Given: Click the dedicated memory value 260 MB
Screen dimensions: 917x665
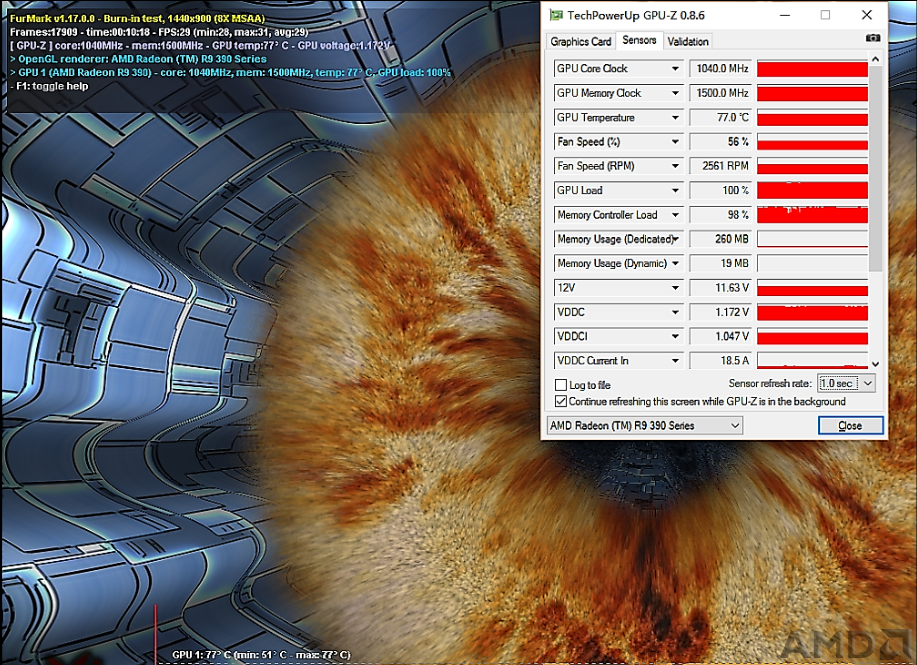Looking at the screenshot, I should [x=720, y=239].
